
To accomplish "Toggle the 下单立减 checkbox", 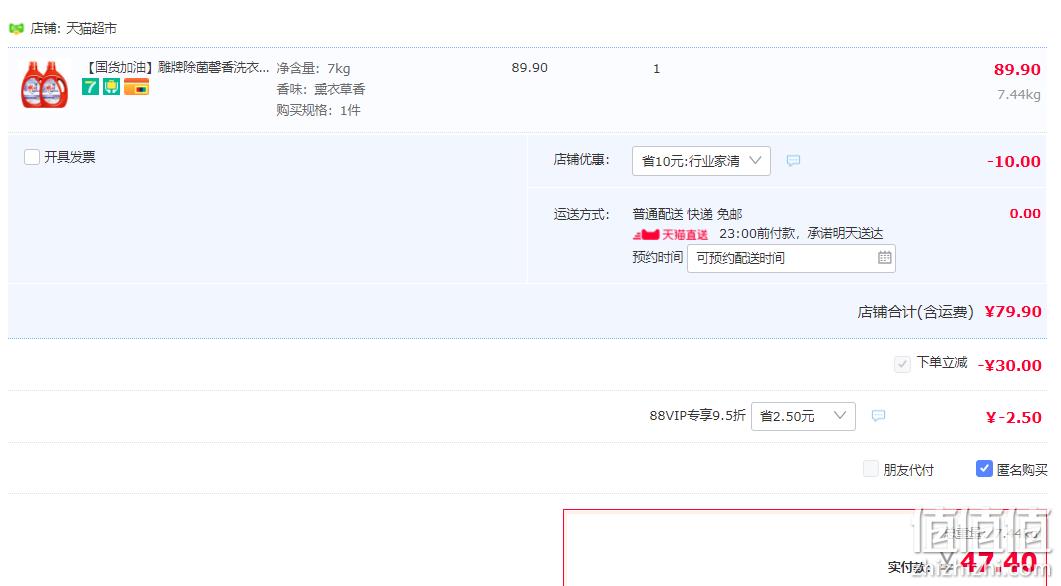I will [x=902, y=364].
